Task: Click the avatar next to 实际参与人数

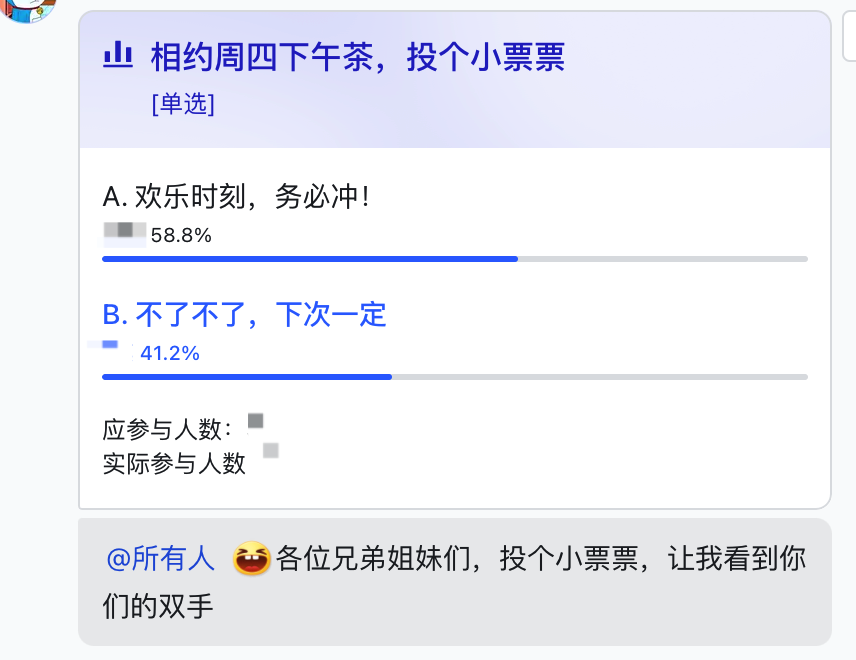Action: point(271,452)
